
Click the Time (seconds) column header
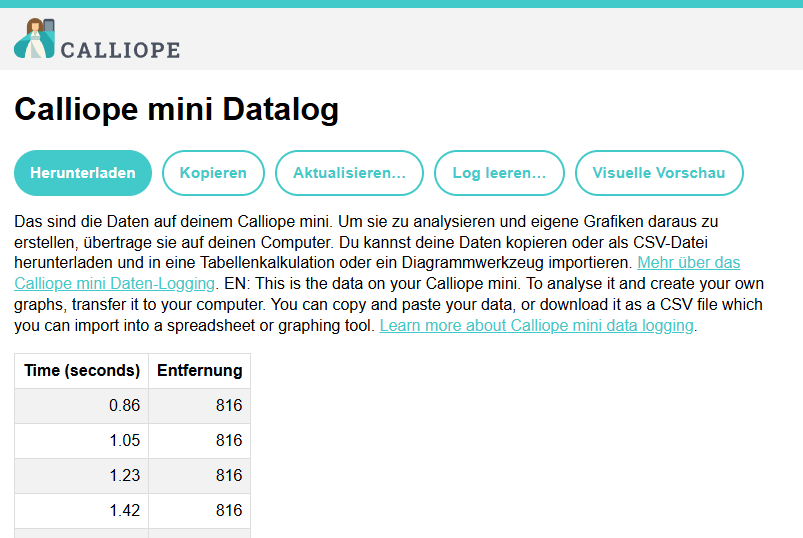pyautogui.click(x=82, y=370)
